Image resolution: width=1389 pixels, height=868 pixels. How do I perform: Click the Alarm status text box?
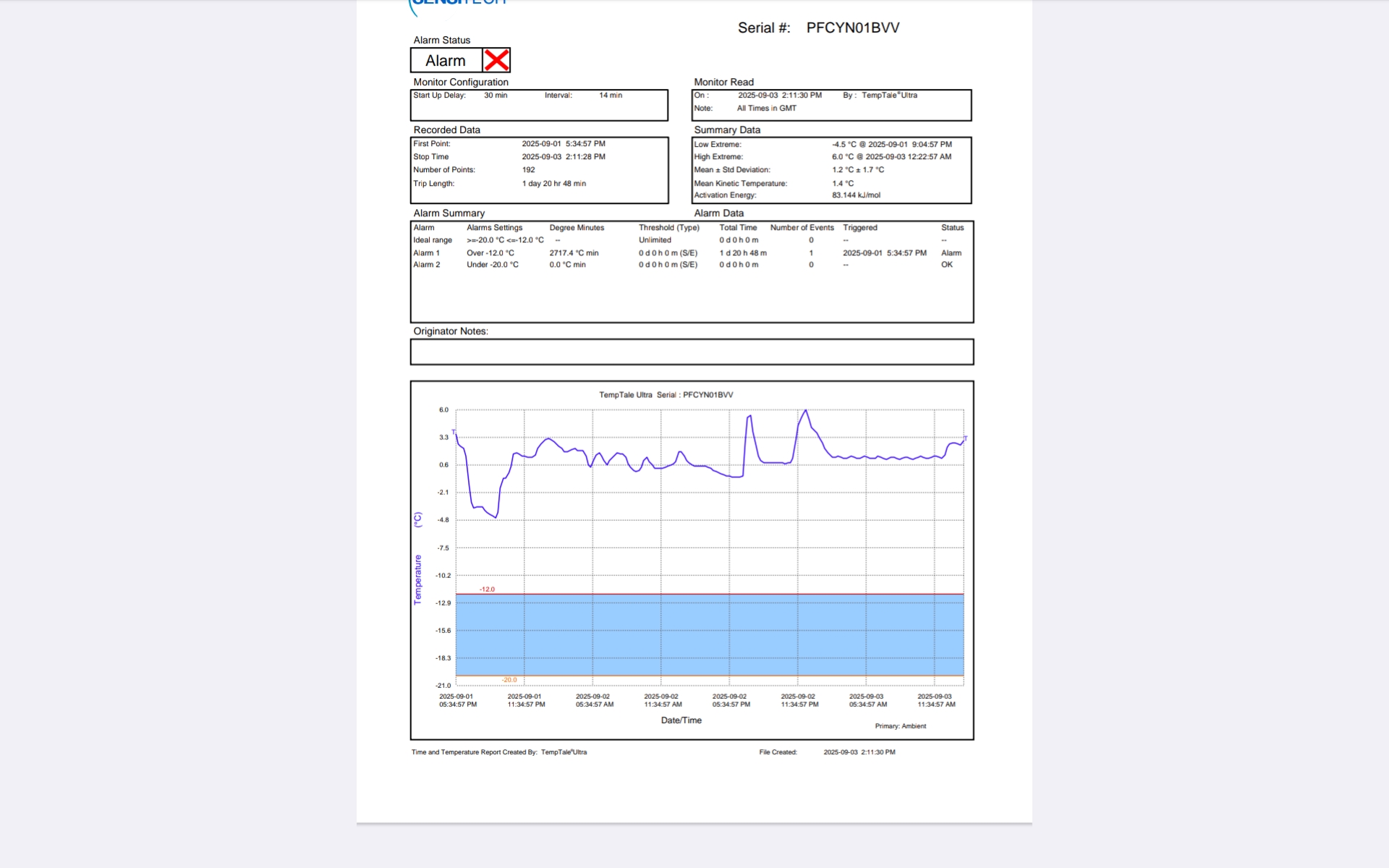pos(446,61)
